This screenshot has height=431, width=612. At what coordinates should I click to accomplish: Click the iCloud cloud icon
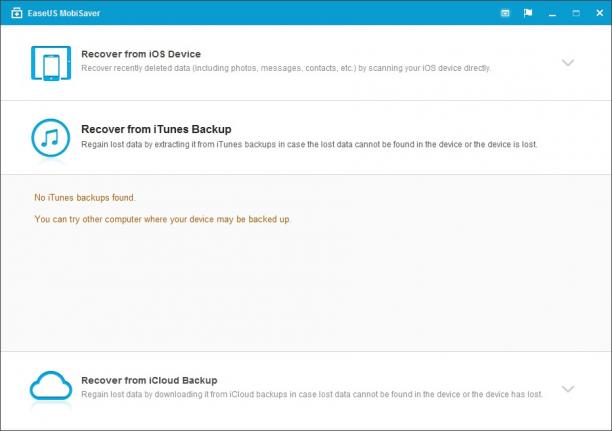tap(51, 386)
